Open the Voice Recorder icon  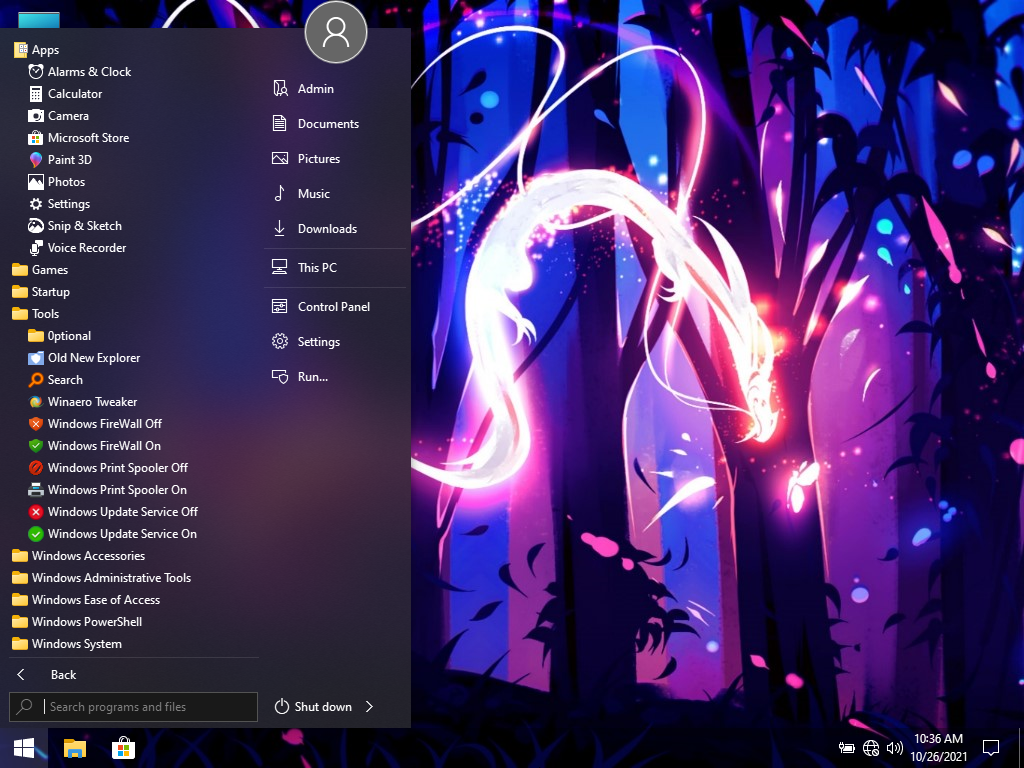[36, 248]
